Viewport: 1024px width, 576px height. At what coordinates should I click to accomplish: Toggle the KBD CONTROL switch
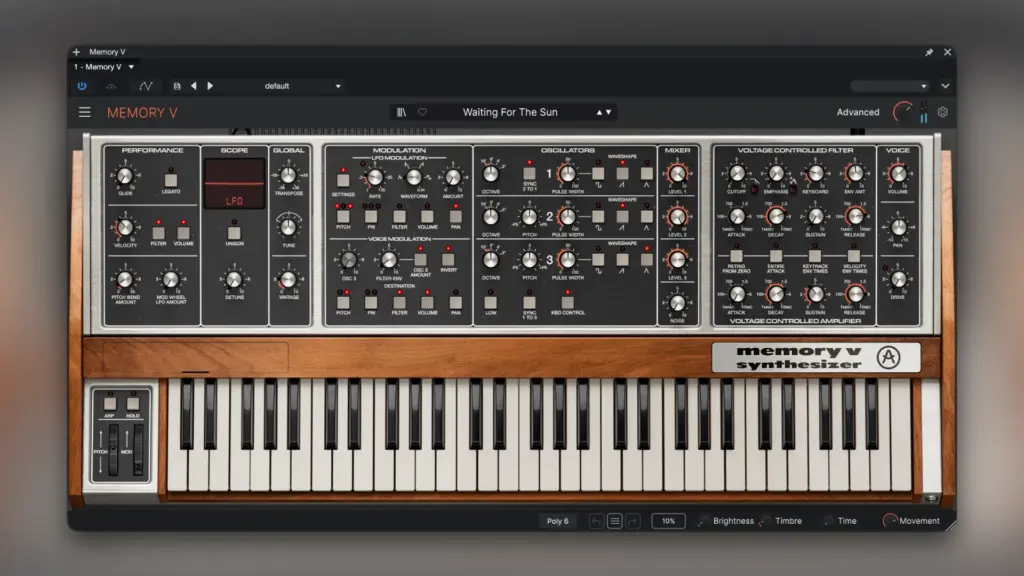point(568,302)
